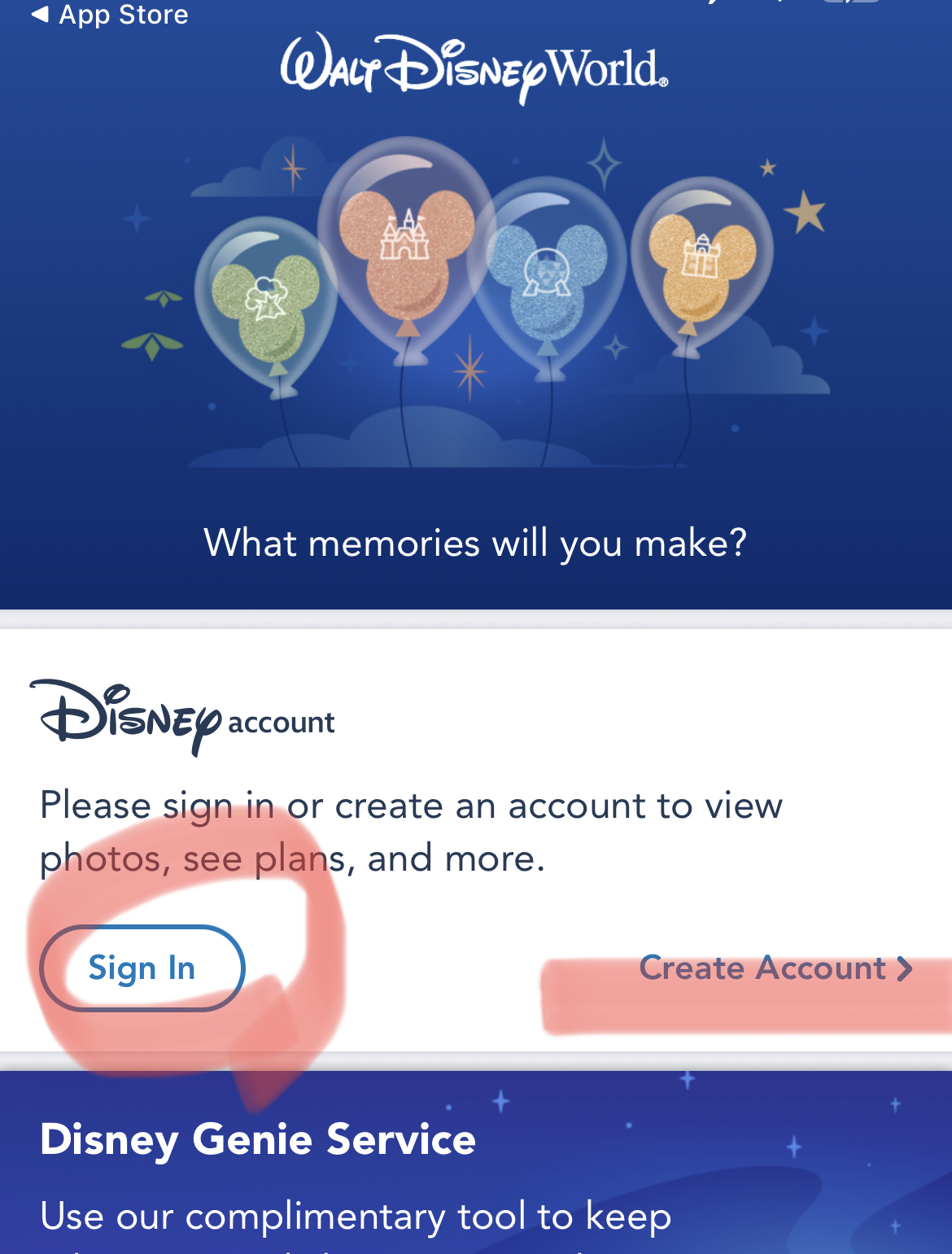Tap the gold Hollywood Studios balloon
This screenshot has width=952, height=1254.
(x=703, y=260)
